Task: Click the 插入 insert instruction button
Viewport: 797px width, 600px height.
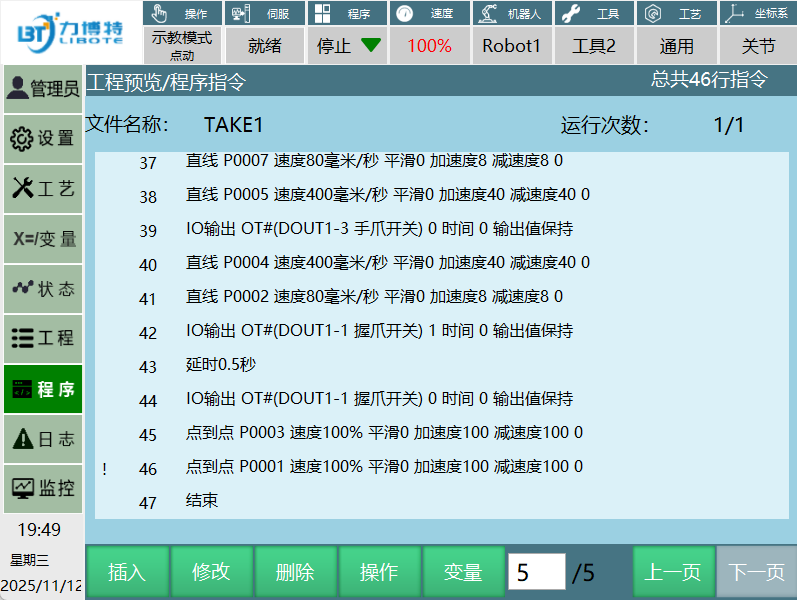Action: pos(127,572)
